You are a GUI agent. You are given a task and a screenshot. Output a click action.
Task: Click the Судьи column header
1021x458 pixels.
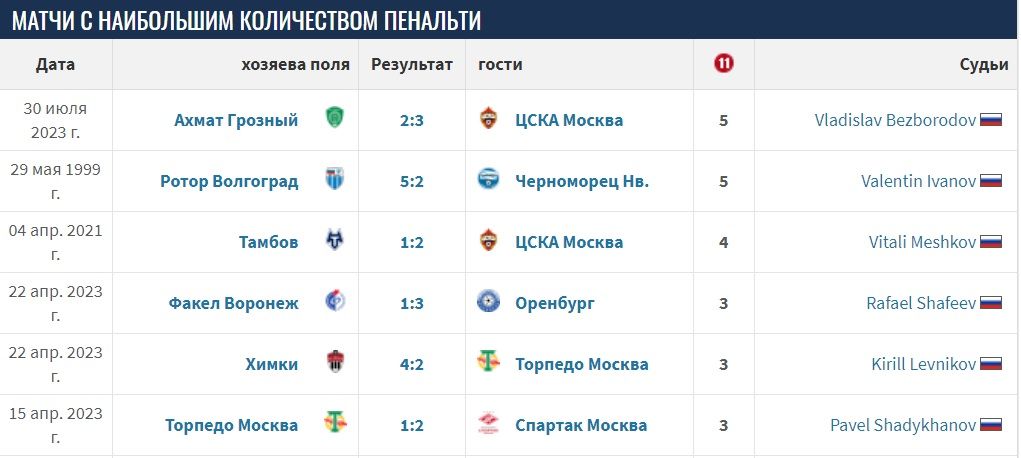pos(984,64)
